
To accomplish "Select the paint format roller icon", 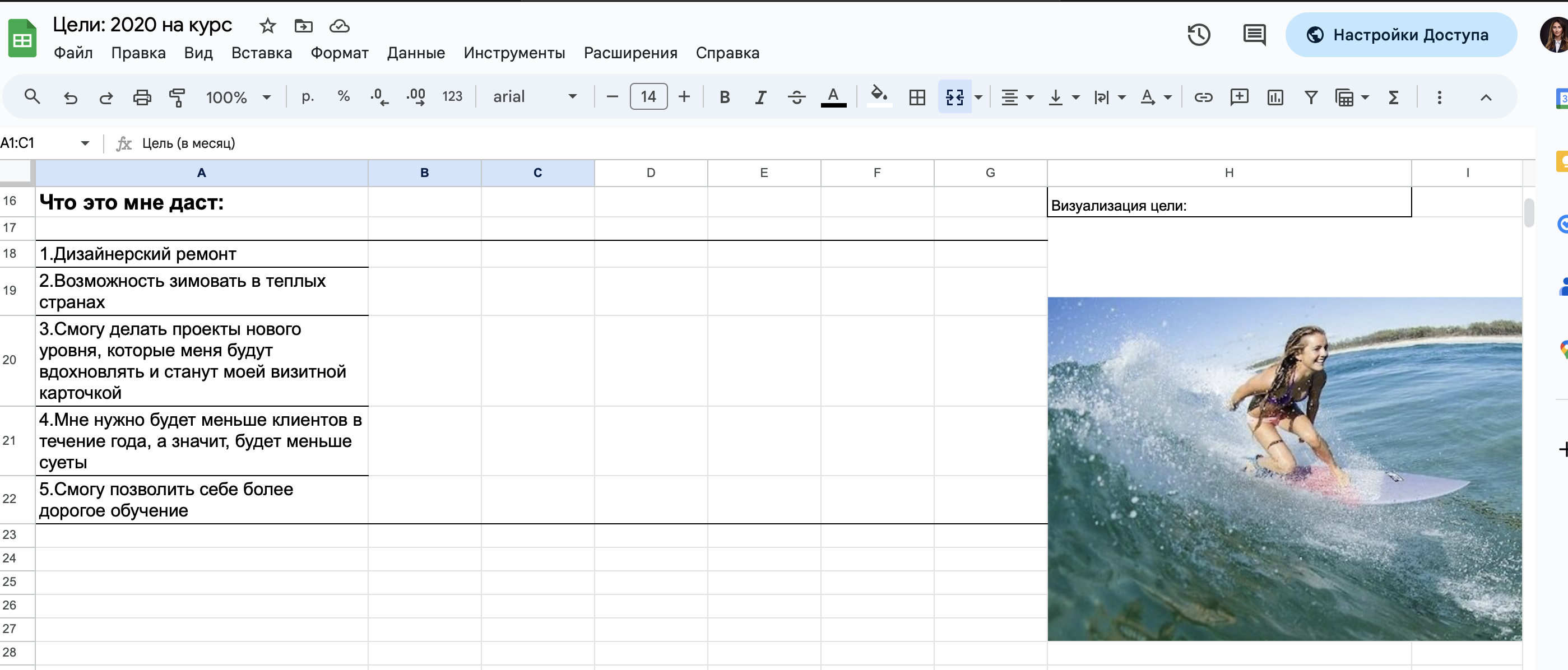I will (177, 97).
